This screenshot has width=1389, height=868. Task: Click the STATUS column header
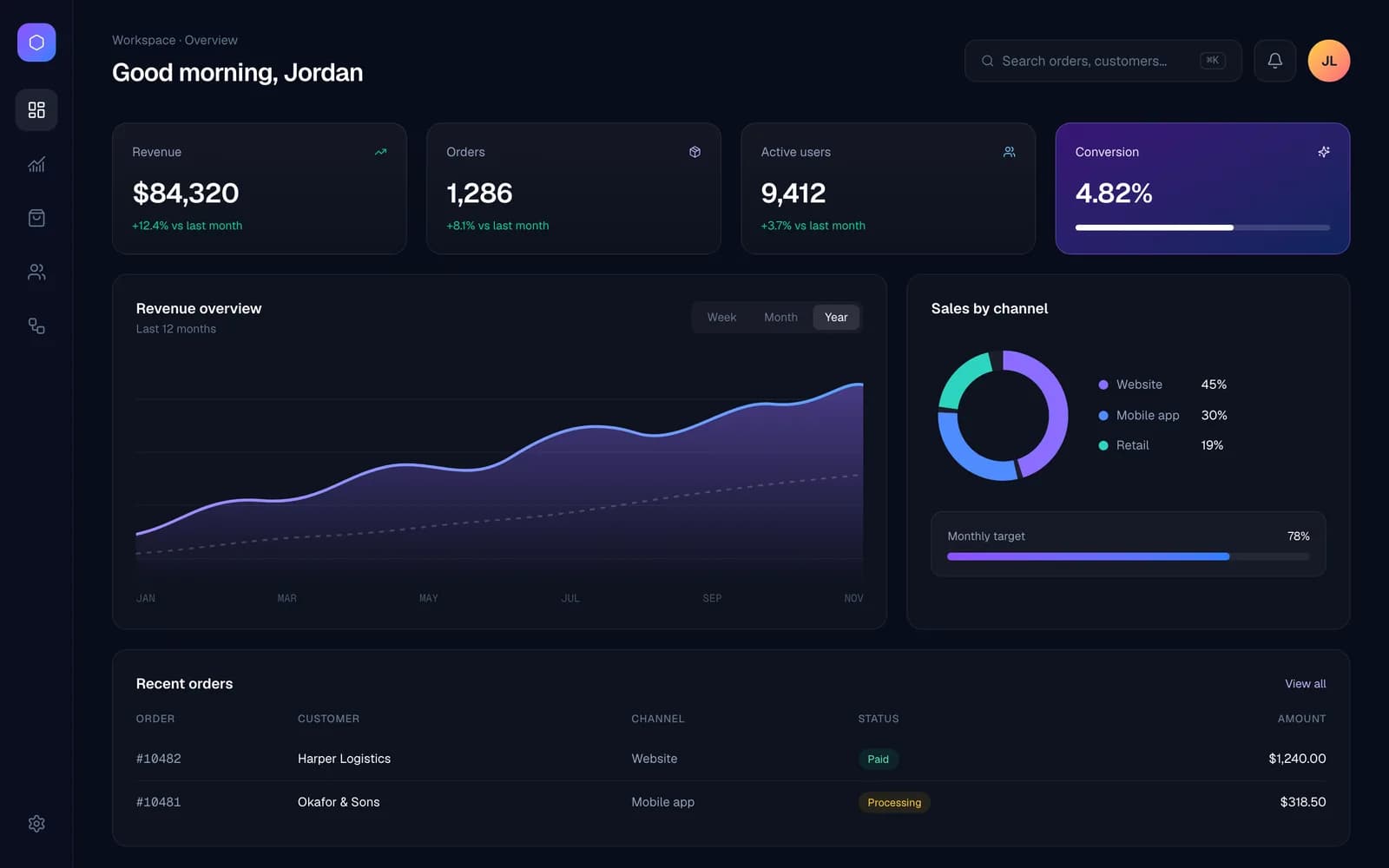pos(879,719)
